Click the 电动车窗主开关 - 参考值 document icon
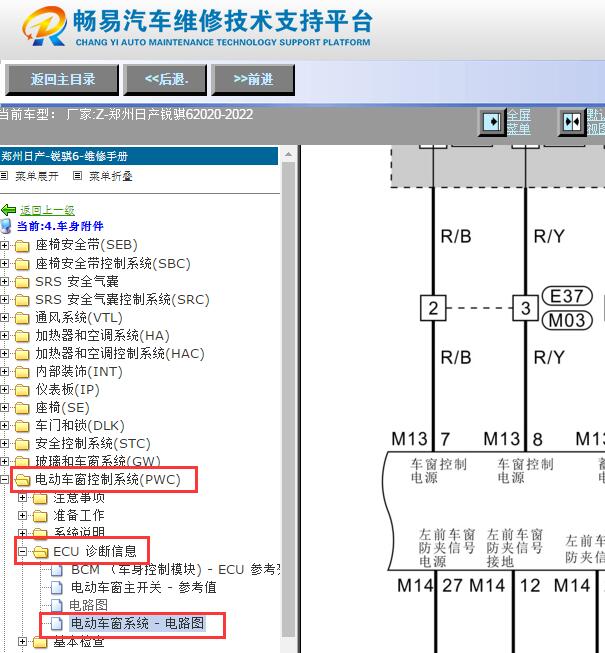Screen dimensions: 605x653 57,588
